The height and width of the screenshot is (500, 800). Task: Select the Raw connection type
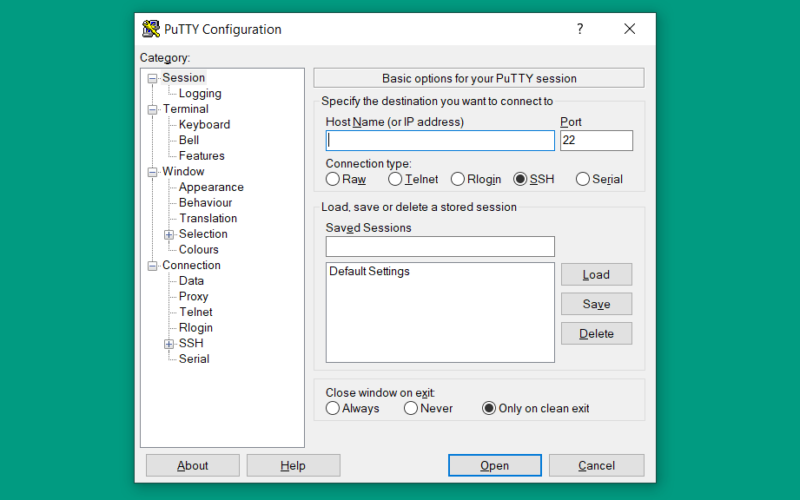click(x=333, y=179)
